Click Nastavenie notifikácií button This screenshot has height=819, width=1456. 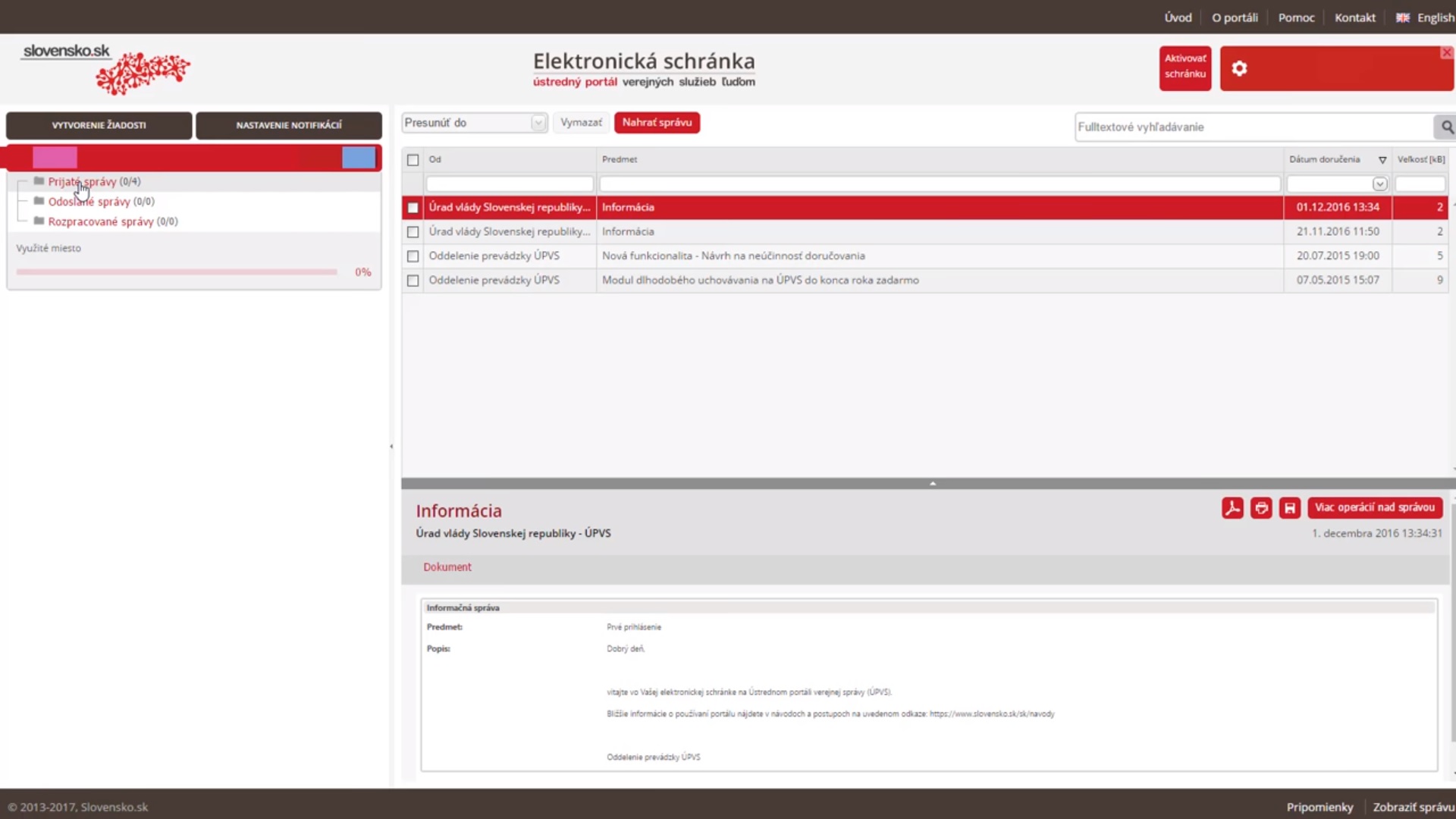[x=289, y=125]
